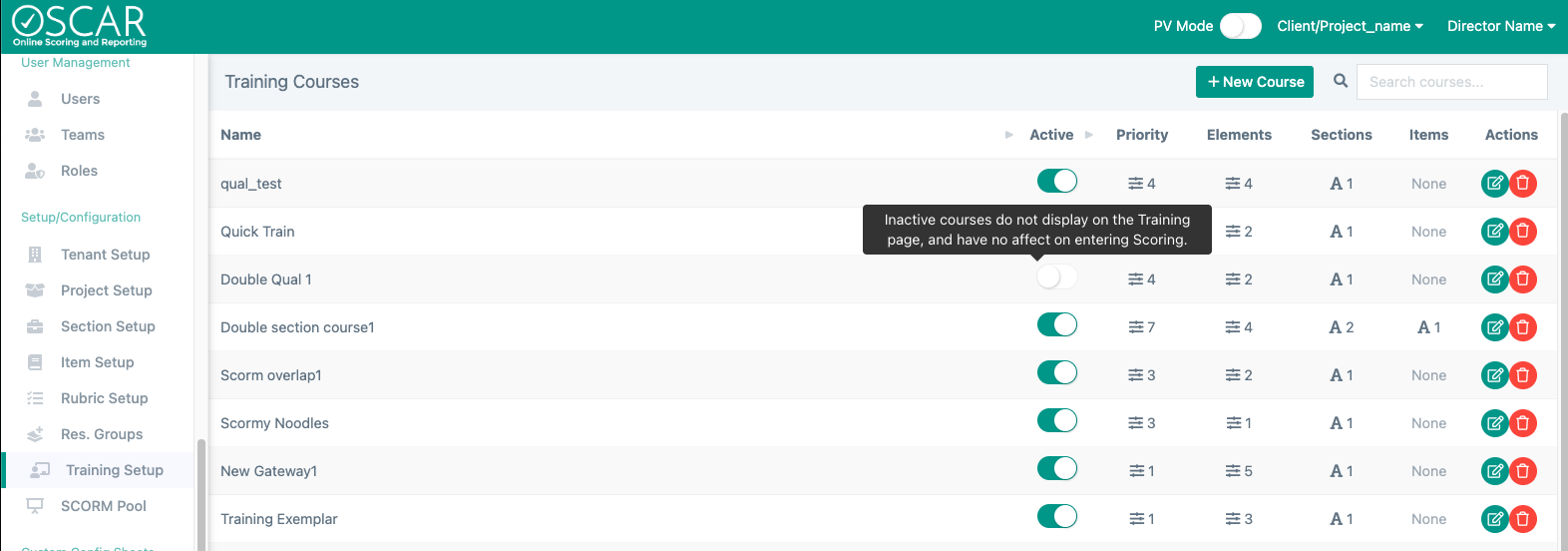Edit the Scormy Noodles course

tap(1494, 423)
